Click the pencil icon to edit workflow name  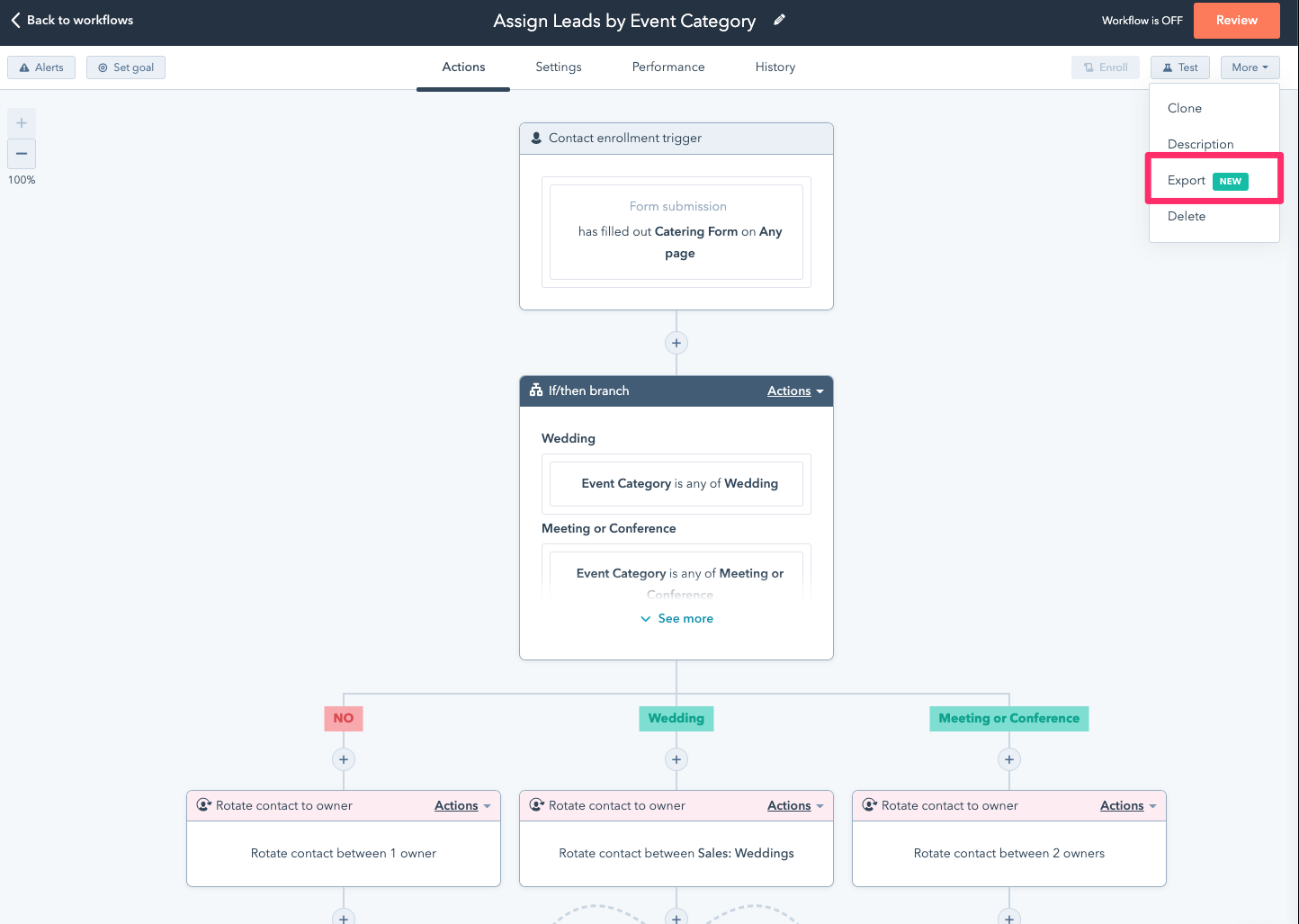point(779,20)
